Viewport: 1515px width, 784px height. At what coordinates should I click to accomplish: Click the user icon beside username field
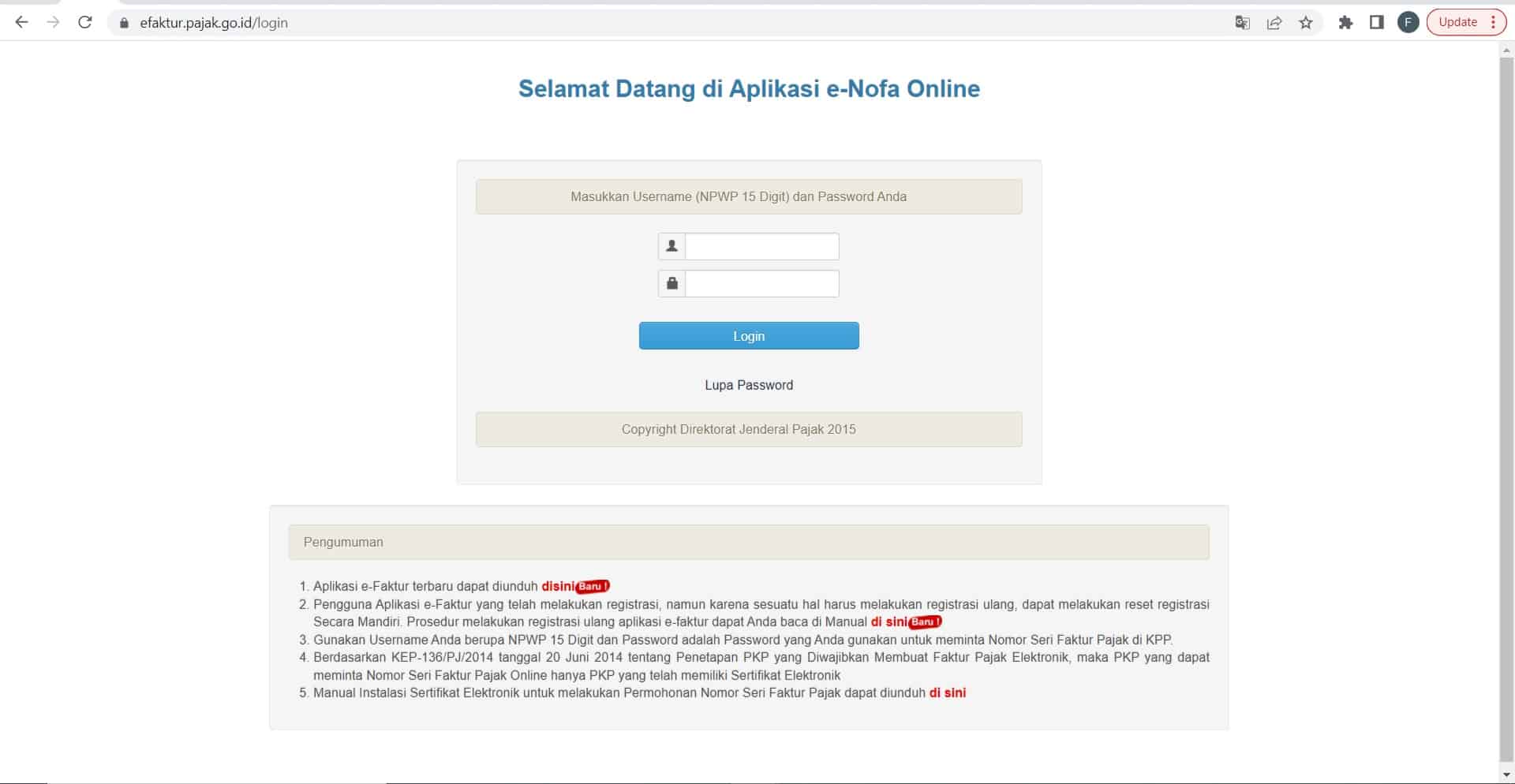click(x=672, y=246)
